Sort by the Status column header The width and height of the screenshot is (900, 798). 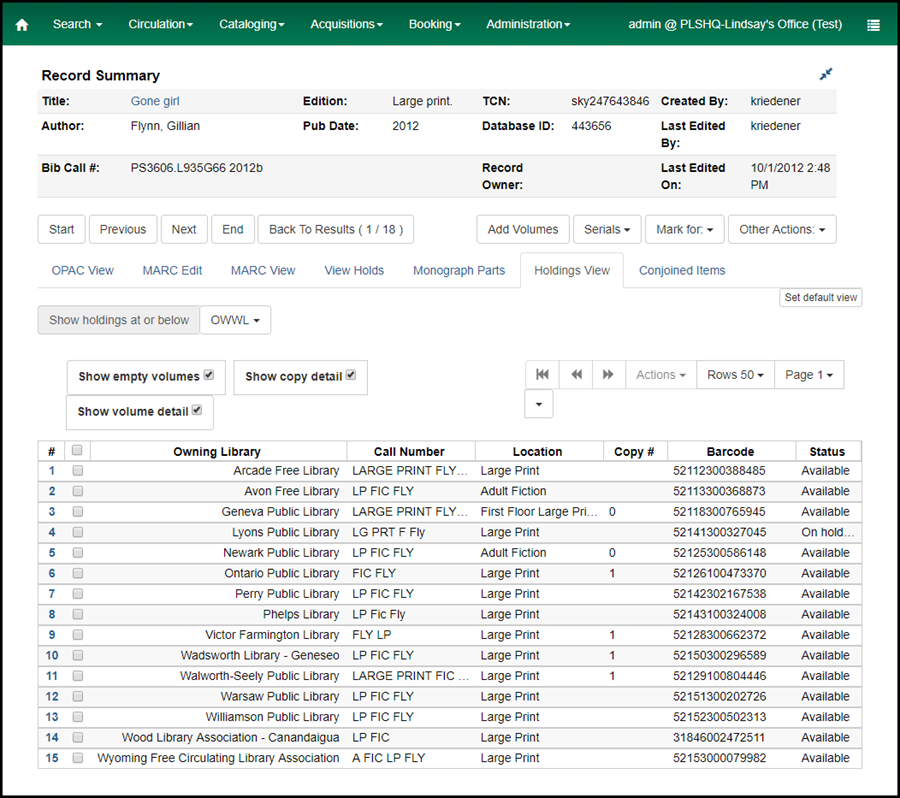pyautogui.click(x=827, y=451)
